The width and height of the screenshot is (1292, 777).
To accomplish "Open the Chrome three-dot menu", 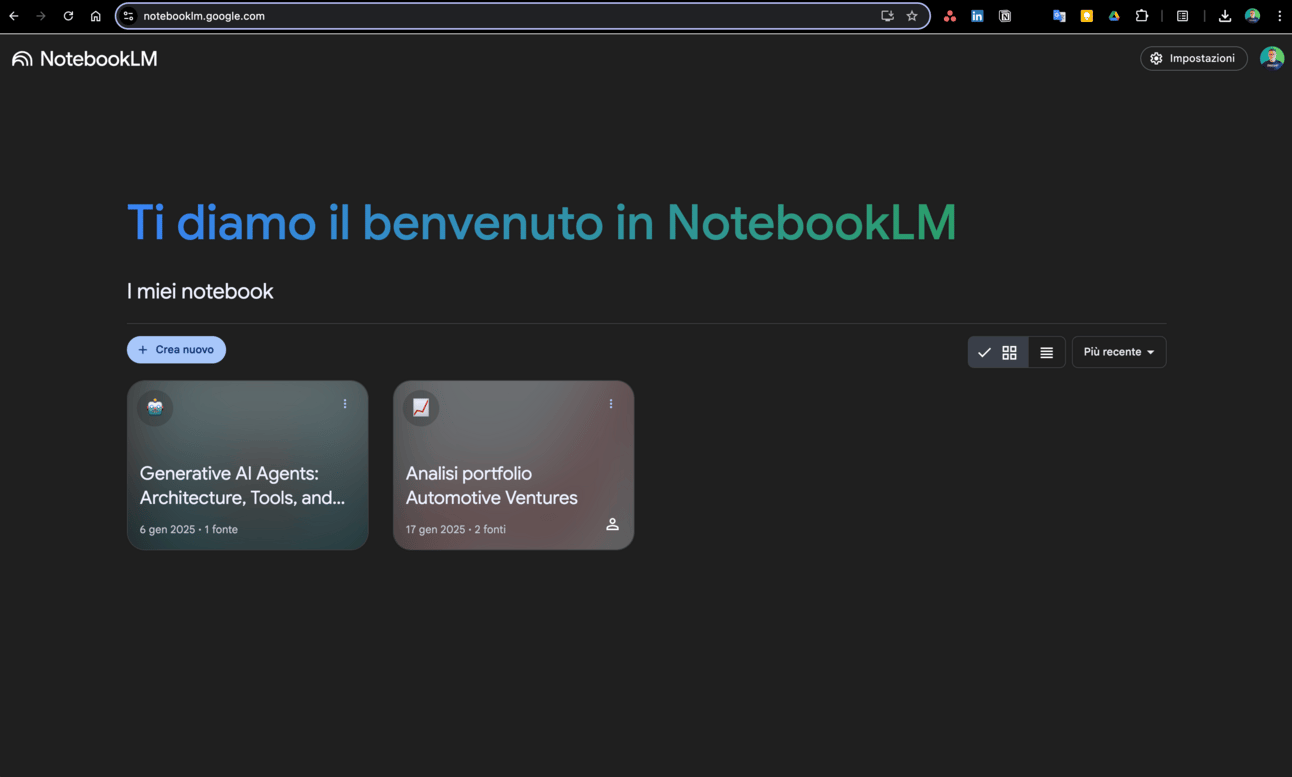I will coord(1279,16).
